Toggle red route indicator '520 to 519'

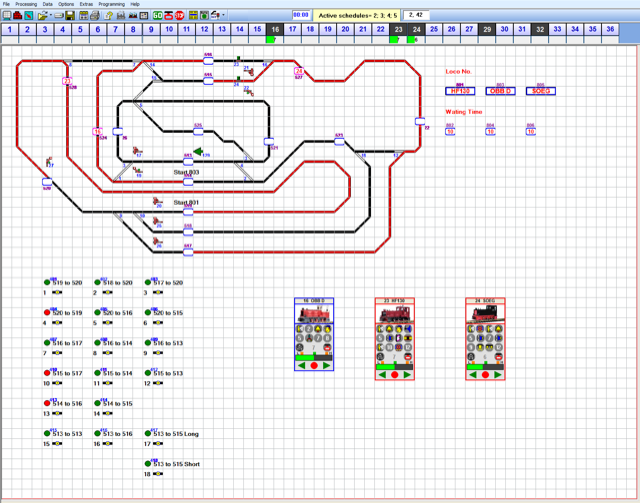pos(47,313)
